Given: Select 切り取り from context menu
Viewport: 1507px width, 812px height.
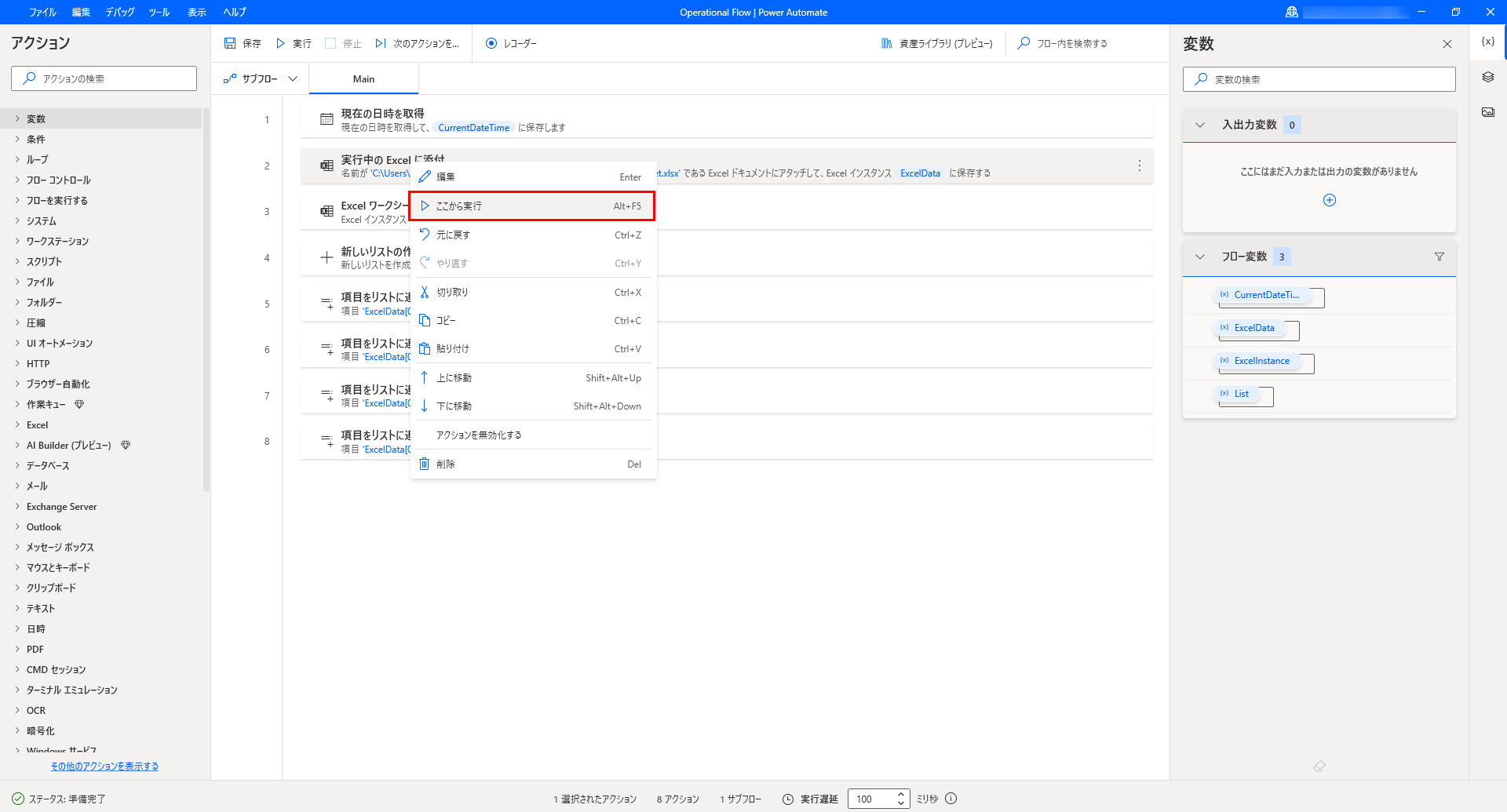Looking at the screenshot, I should point(534,292).
